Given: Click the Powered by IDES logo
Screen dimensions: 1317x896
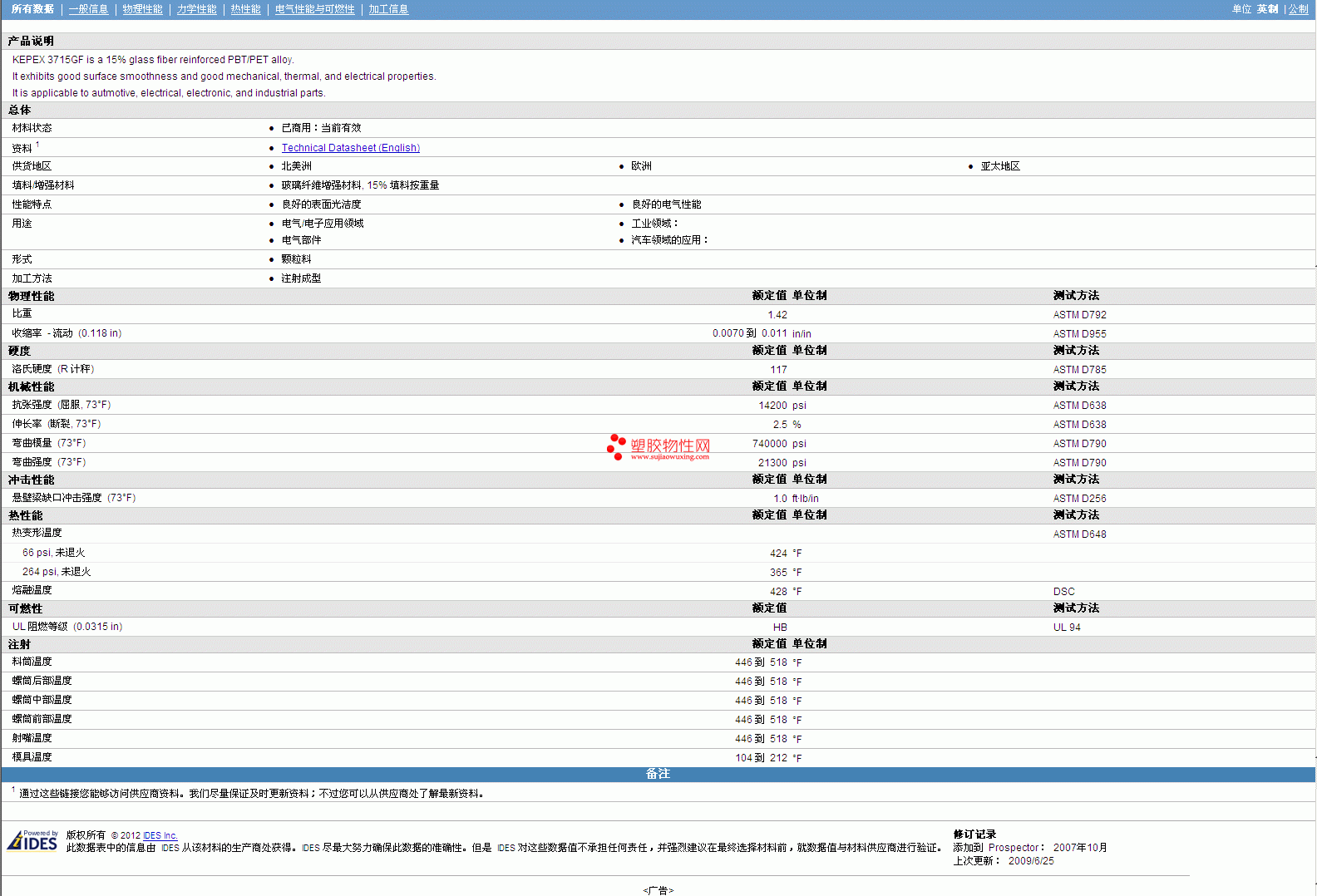Looking at the screenshot, I should 32,840.
